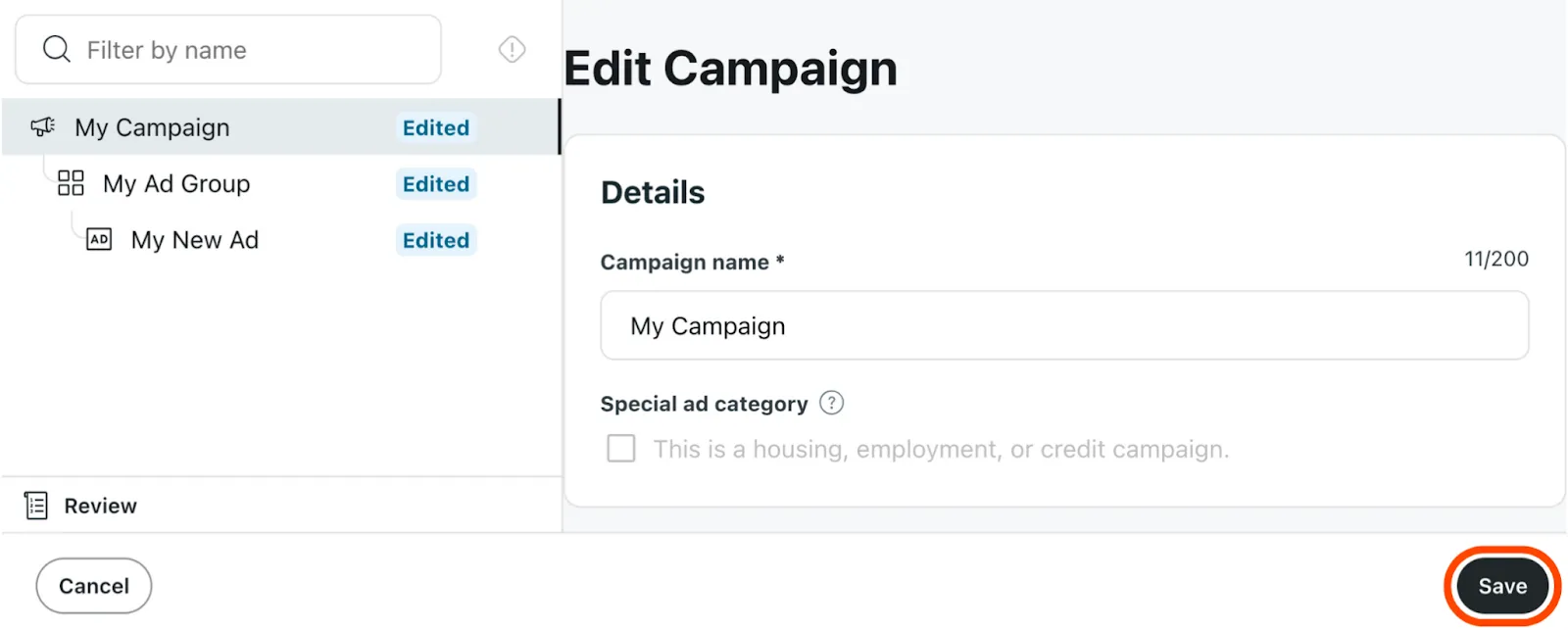The width and height of the screenshot is (1568, 630).
Task: Enable the housing, employment, or credit campaign checkbox
Action: [621, 448]
